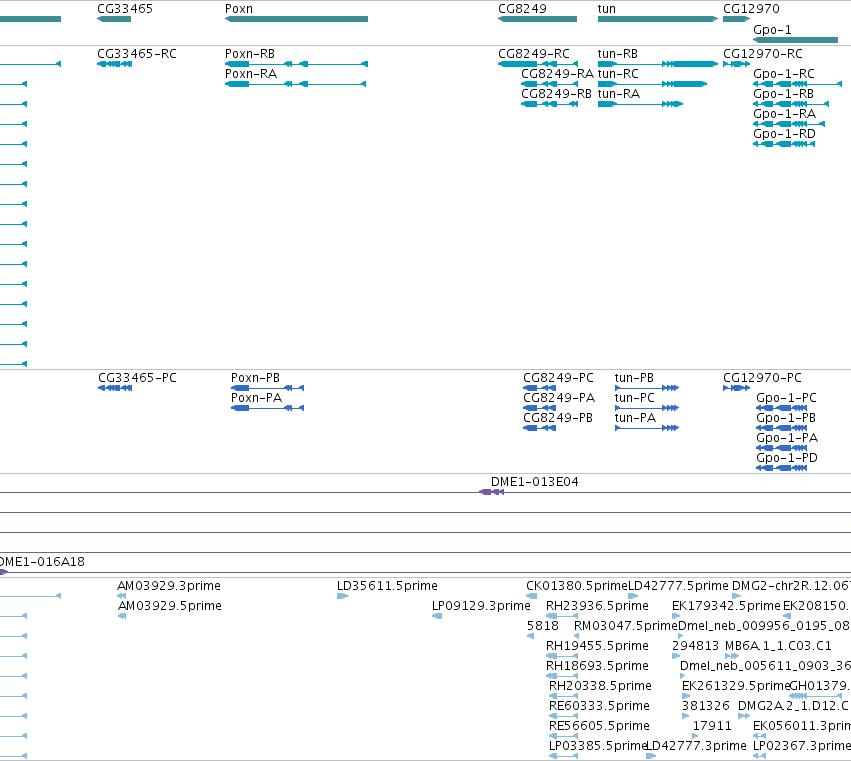This screenshot has height=761, width=851.
Task: Click the CG8249-RB transcript
Action: click(x=549, y=104)
